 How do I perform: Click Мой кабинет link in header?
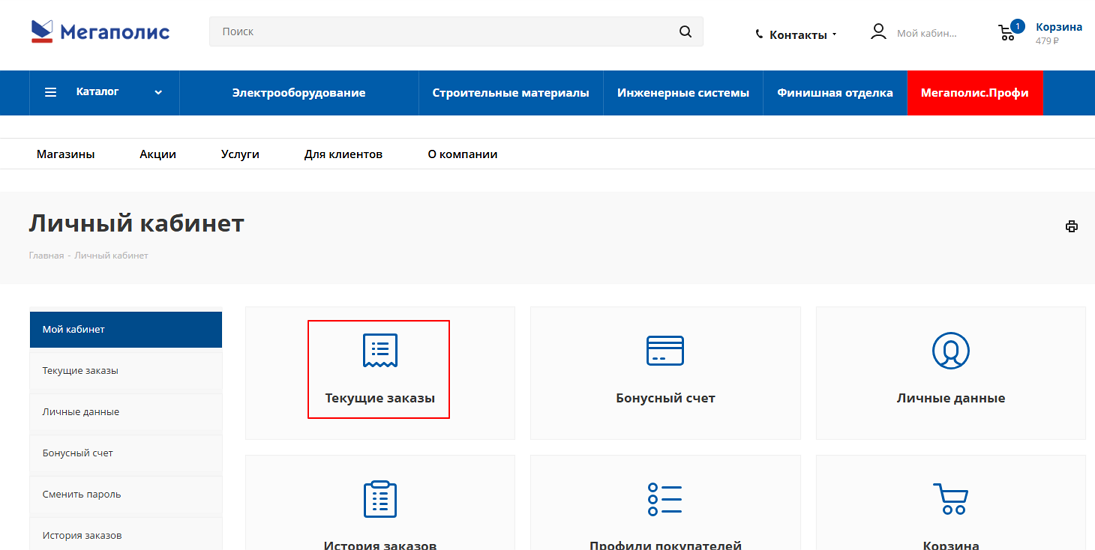927,33
